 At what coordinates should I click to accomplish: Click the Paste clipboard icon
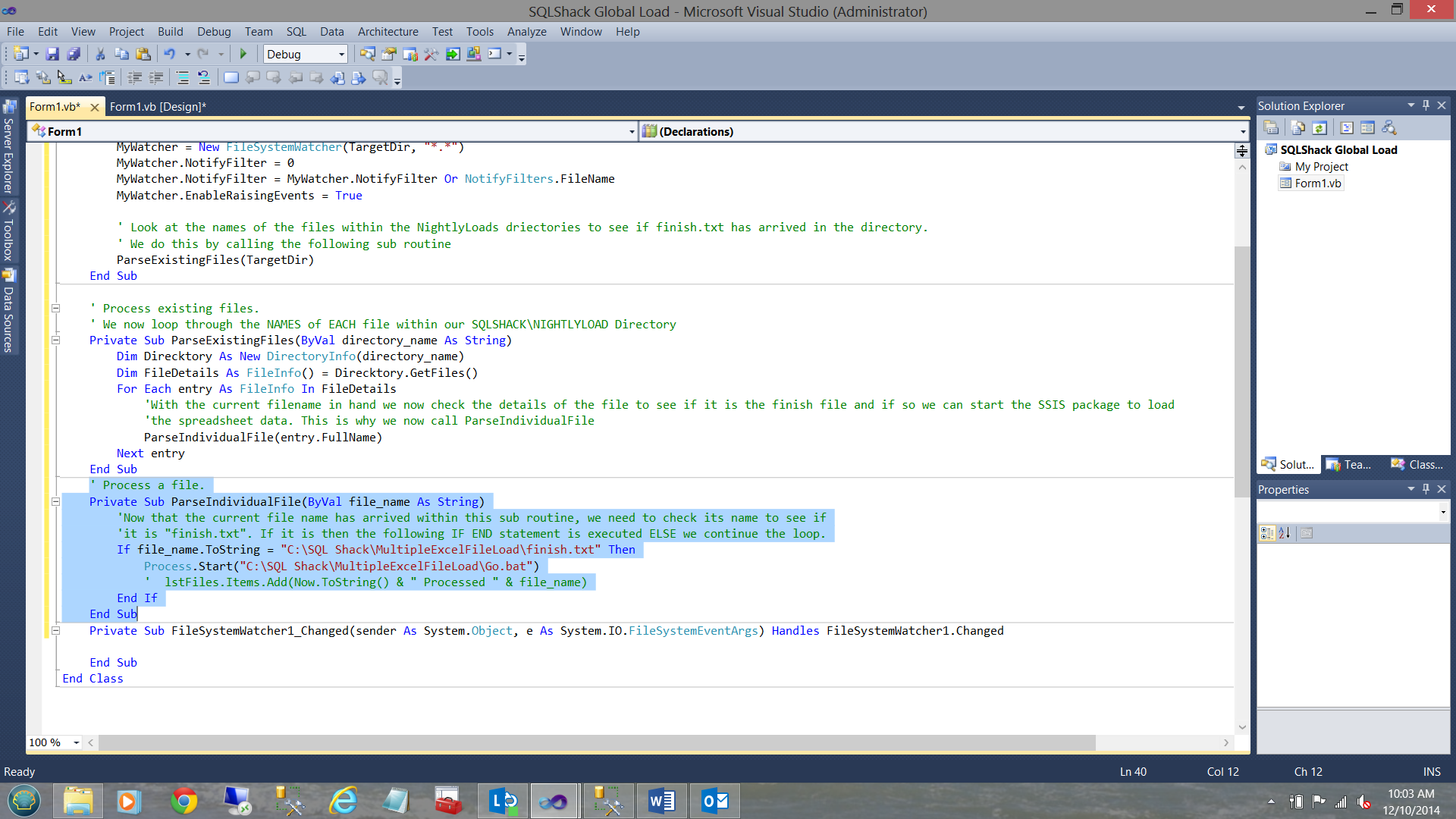point(143,54)
